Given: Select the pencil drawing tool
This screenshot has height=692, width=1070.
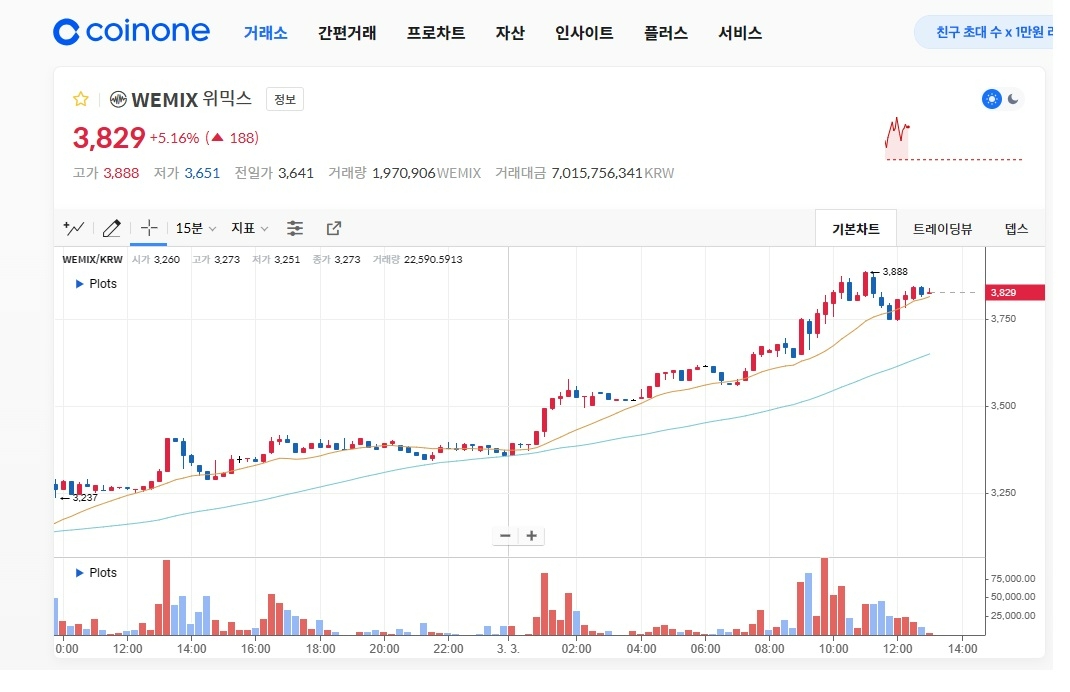Looking at the screenshot, I should click(111, 228).
